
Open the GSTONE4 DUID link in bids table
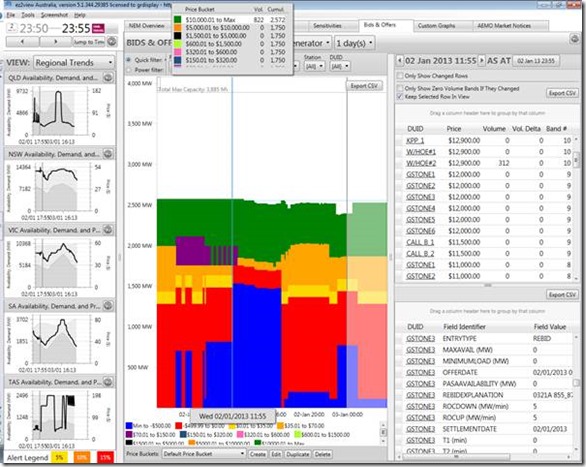point(421,208)
